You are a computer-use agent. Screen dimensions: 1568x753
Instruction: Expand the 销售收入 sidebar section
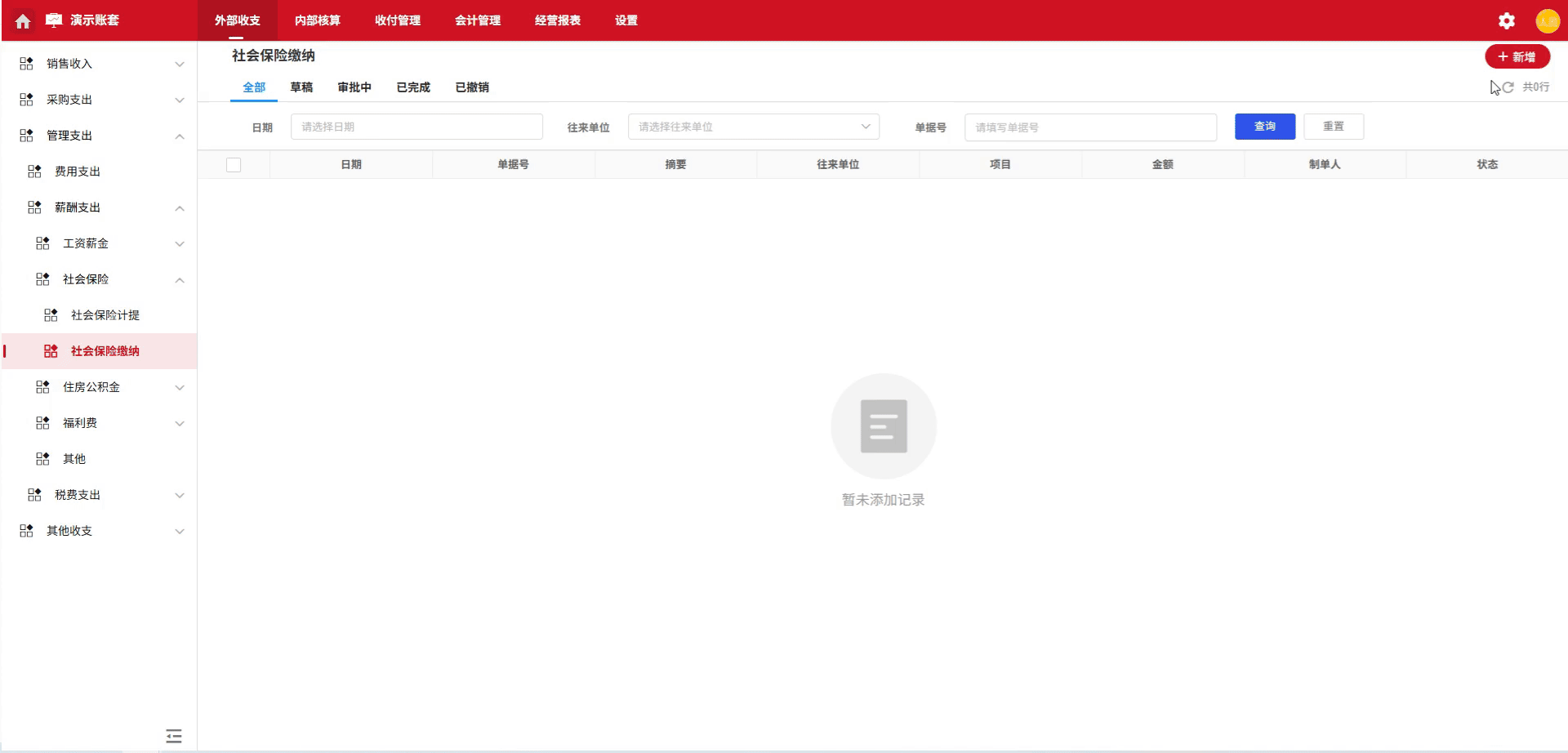[179, 63]
